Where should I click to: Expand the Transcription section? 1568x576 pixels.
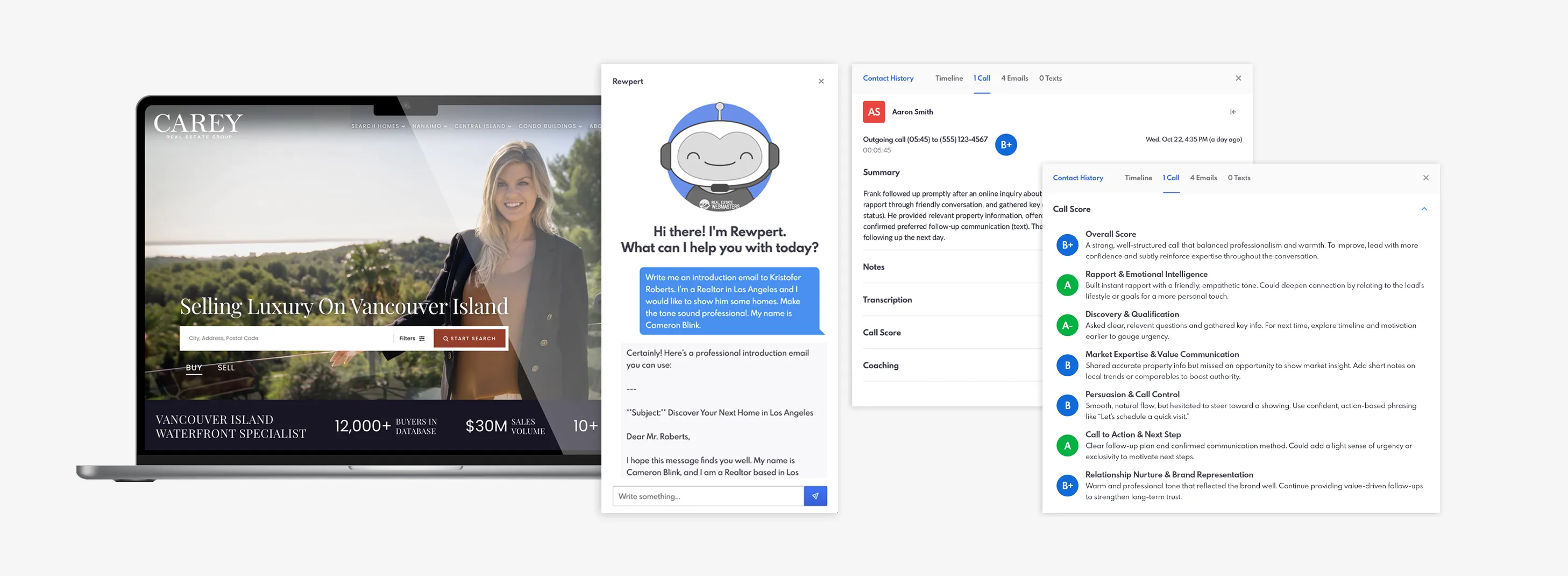coord(888,299)
